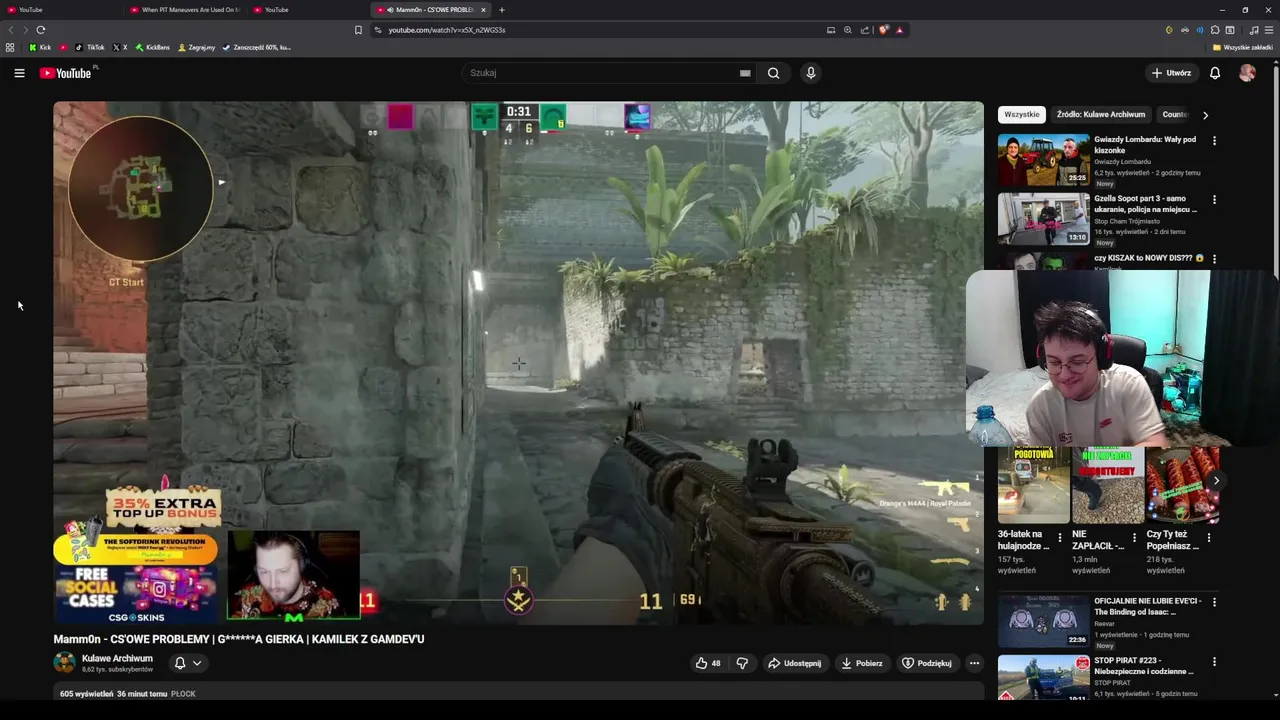Select the Counter filter chip
The width and height of the screenshot is (1280, 720).
(1174, 115)
